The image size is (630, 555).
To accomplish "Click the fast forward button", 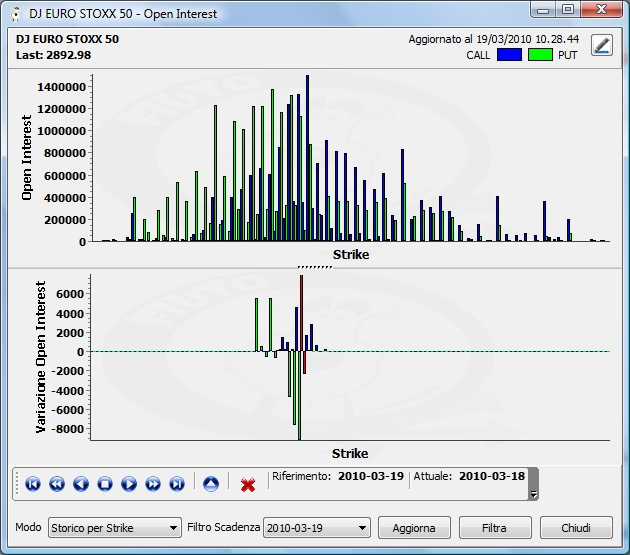I will [x=153, y=484].
